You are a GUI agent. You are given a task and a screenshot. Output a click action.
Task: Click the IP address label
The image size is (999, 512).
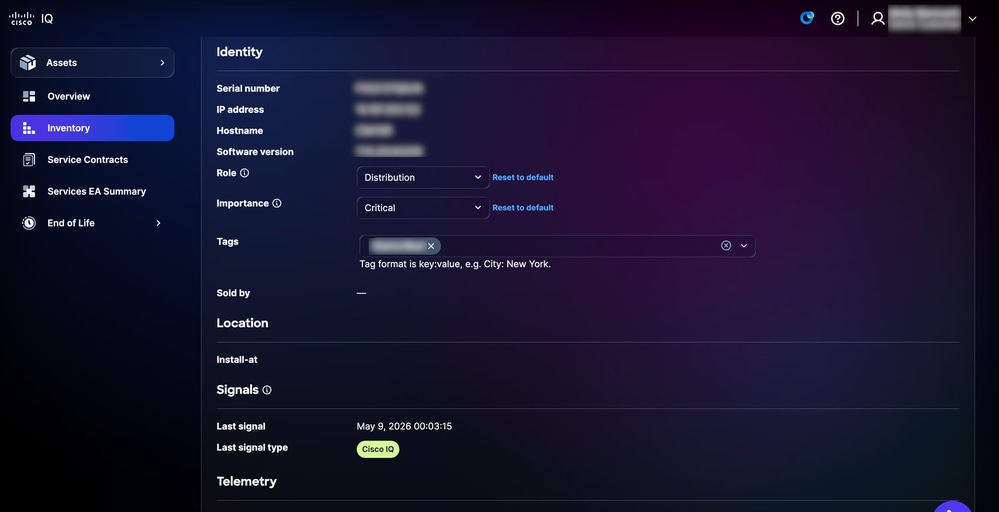point(240,110)
